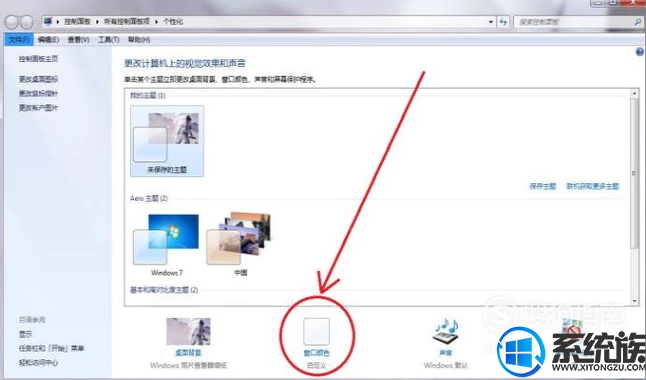Open the address bar history dropdown arrow
This screenshot has width=646, height=380.
click(x=491, y=22)
